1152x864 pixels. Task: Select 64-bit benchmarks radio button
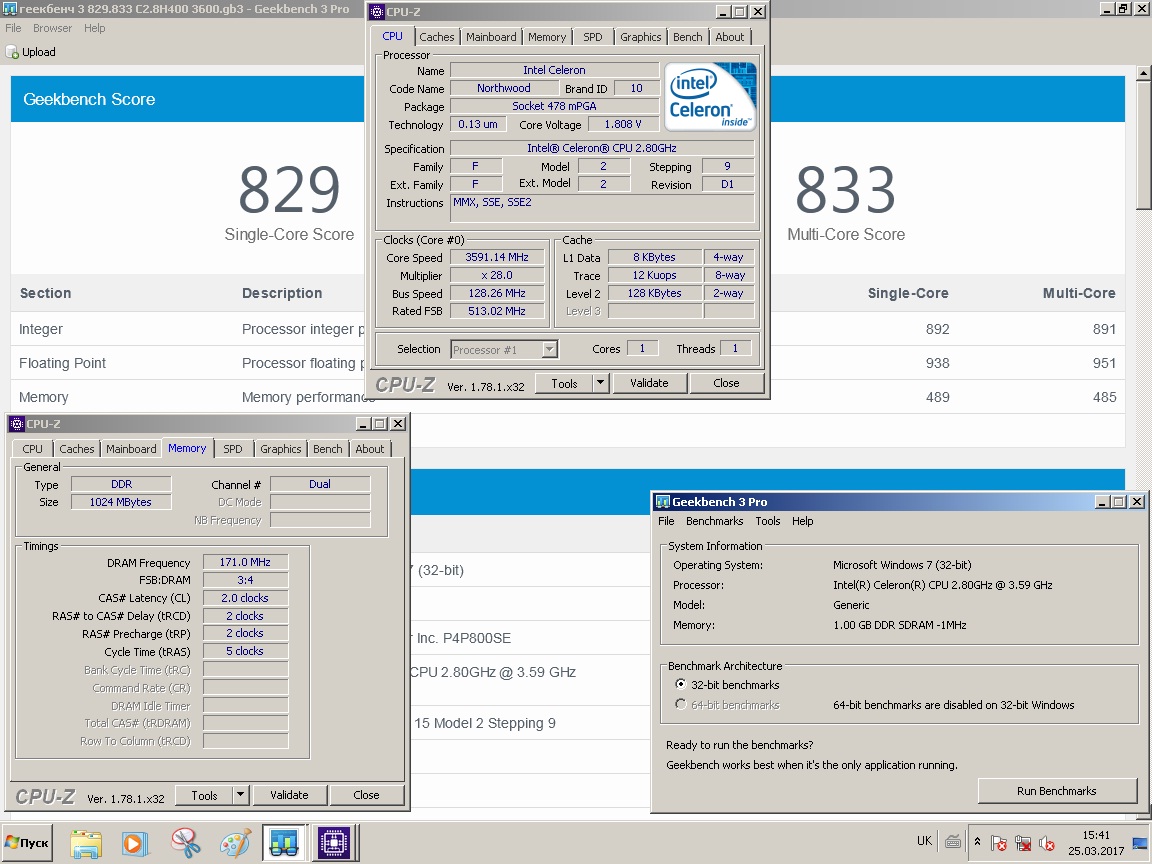coord(680,705)
